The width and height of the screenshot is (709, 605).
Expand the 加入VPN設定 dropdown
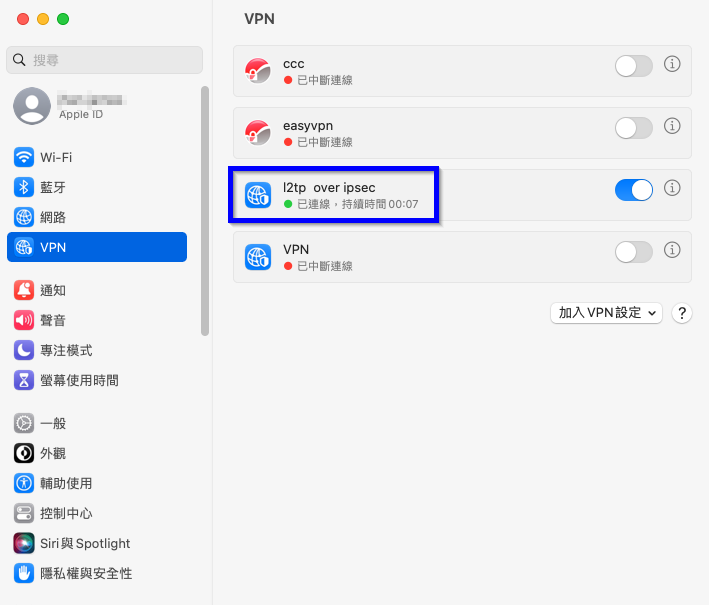coord(606,313)
